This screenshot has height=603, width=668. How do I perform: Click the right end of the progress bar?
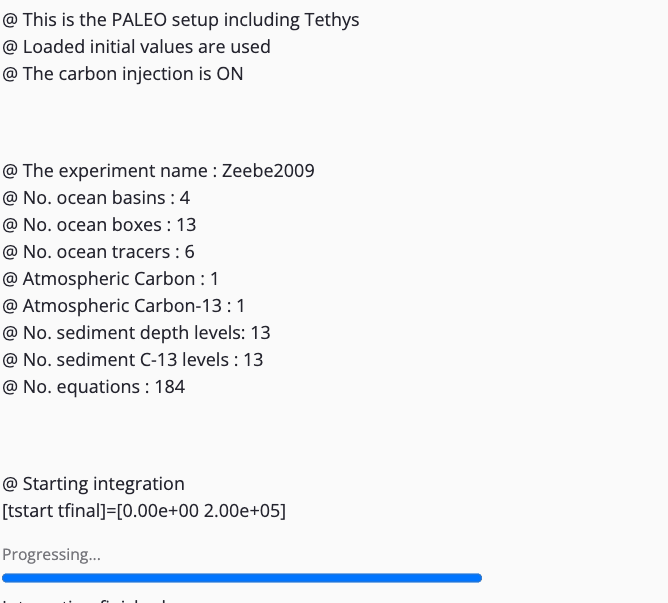click(x=478, y=578)
